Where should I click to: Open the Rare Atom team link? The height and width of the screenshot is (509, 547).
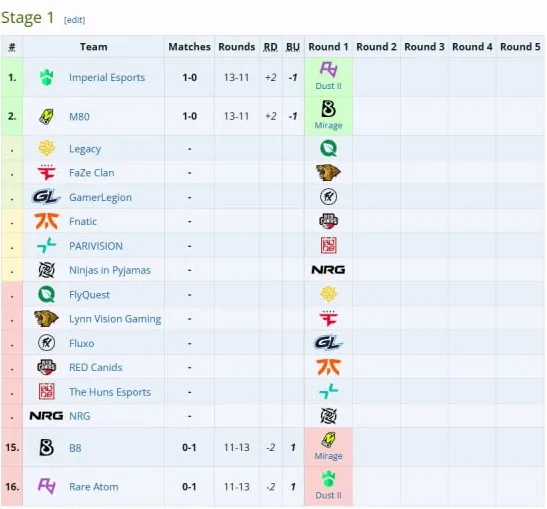93,487
